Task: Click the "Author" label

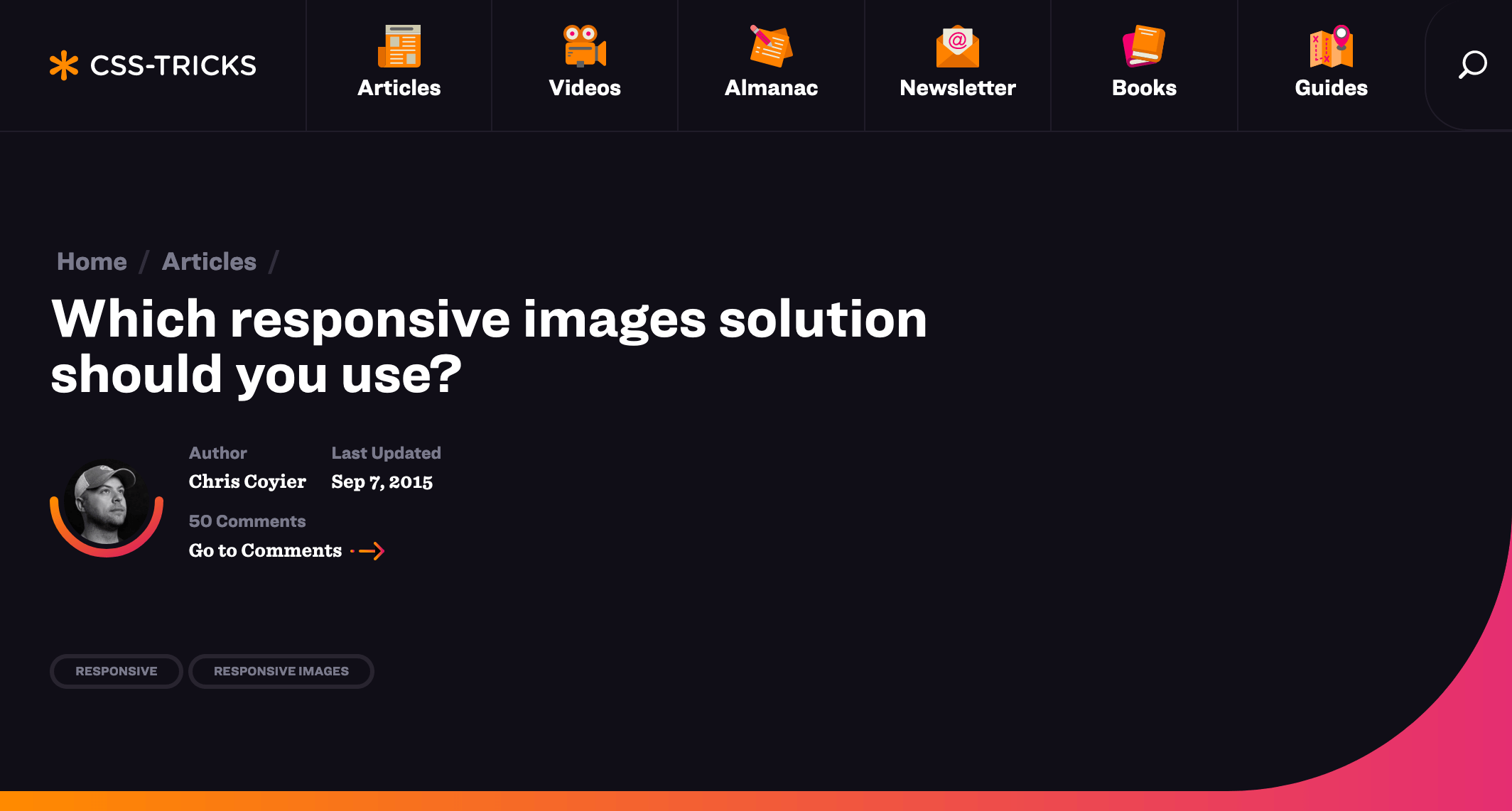Action: [217, 453]
